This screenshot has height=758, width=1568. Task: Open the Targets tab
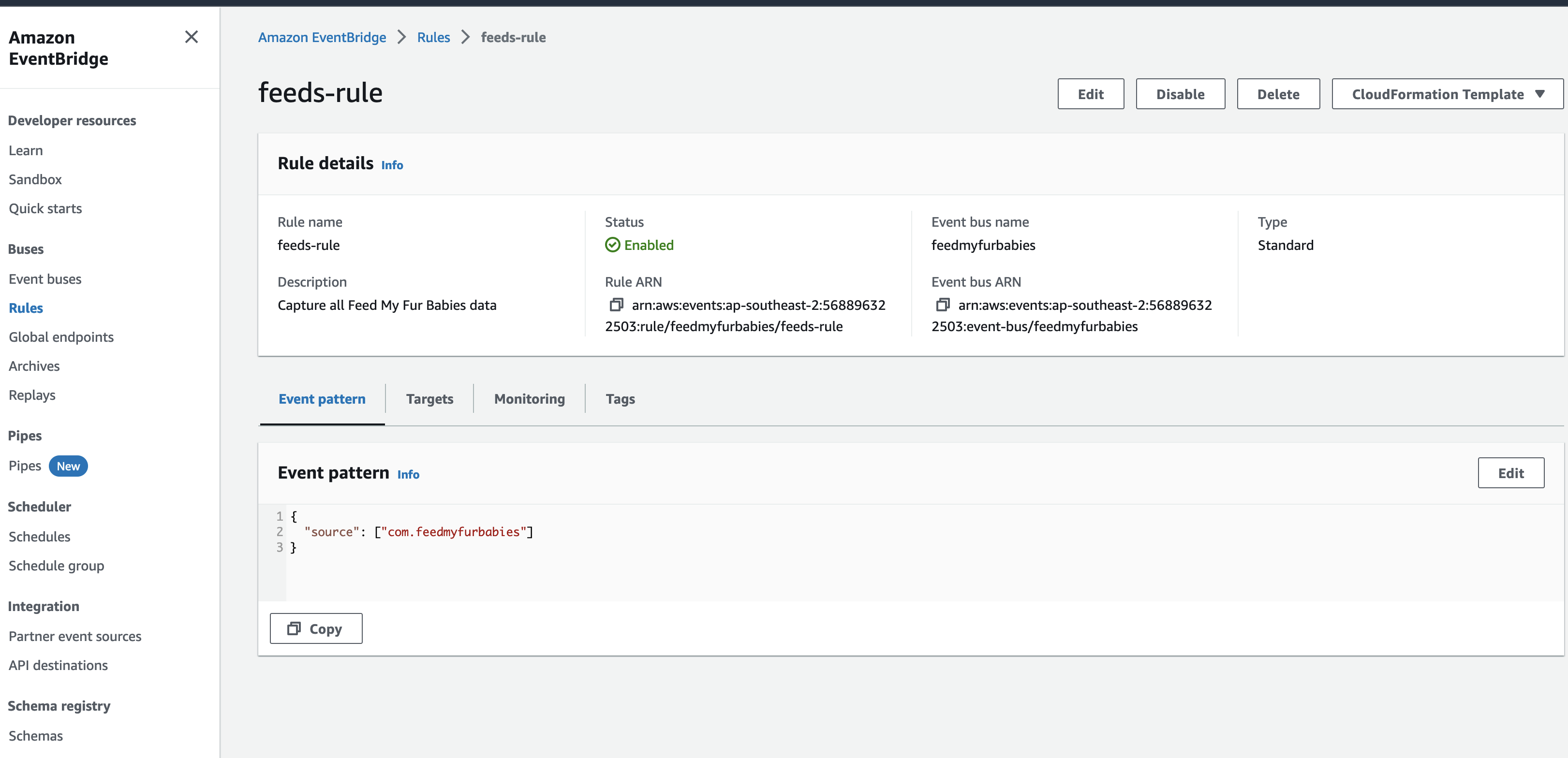coord(429,399)
